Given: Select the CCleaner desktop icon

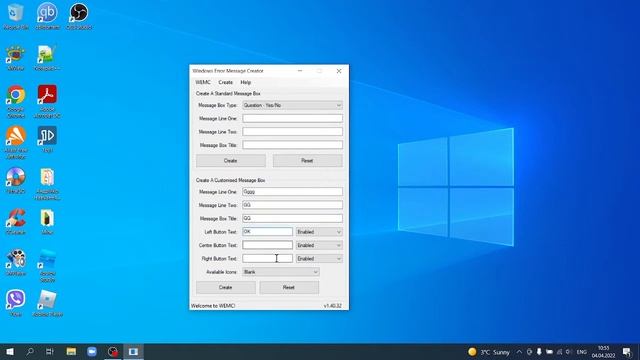Looking at the screenshot, I should [x=16, y=222].
